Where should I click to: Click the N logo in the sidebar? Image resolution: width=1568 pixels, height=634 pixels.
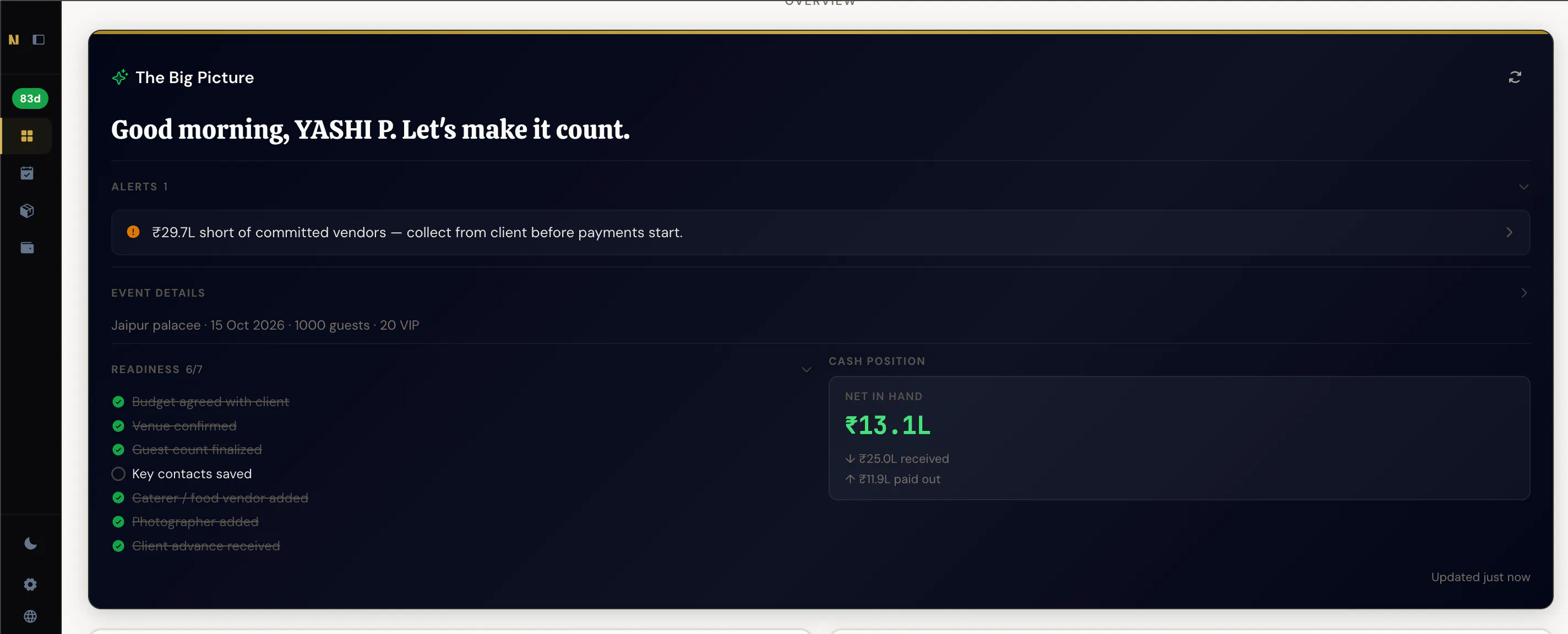13,40
